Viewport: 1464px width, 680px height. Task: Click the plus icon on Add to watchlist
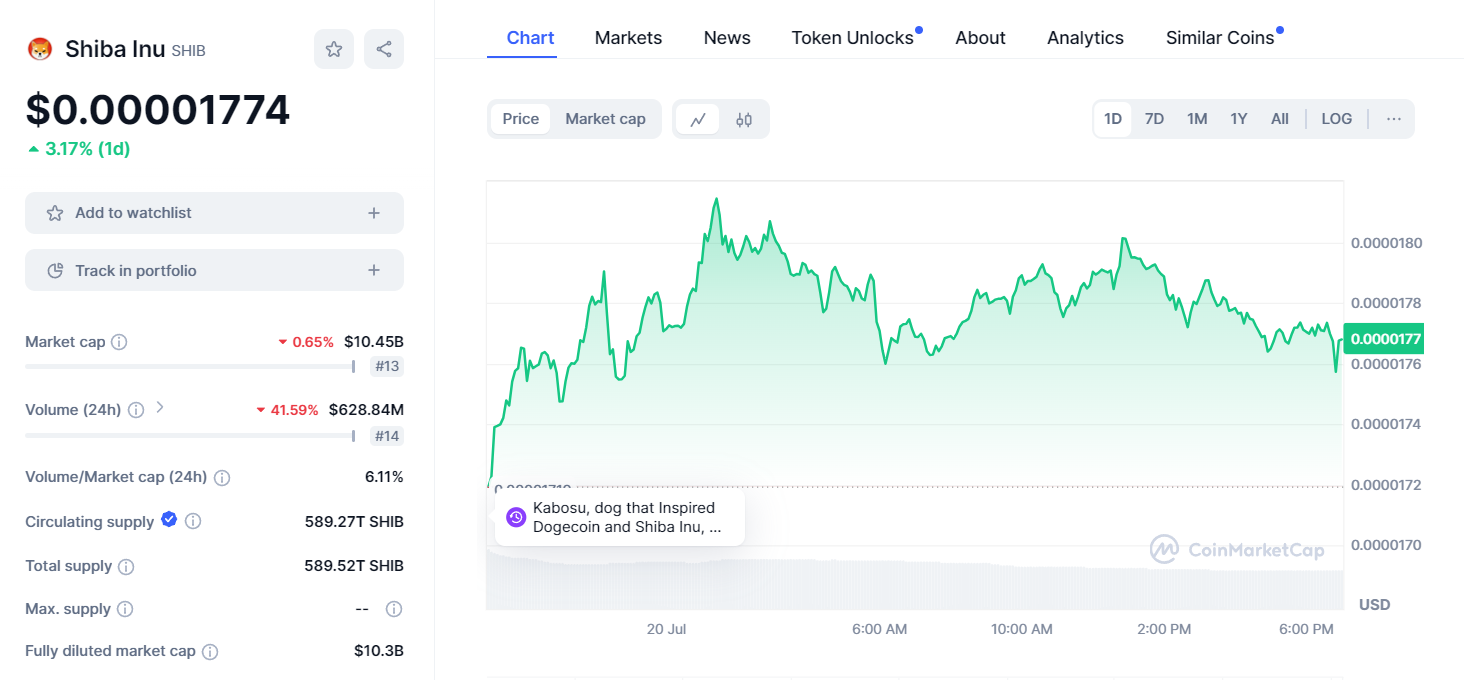(x=374, y=213)
